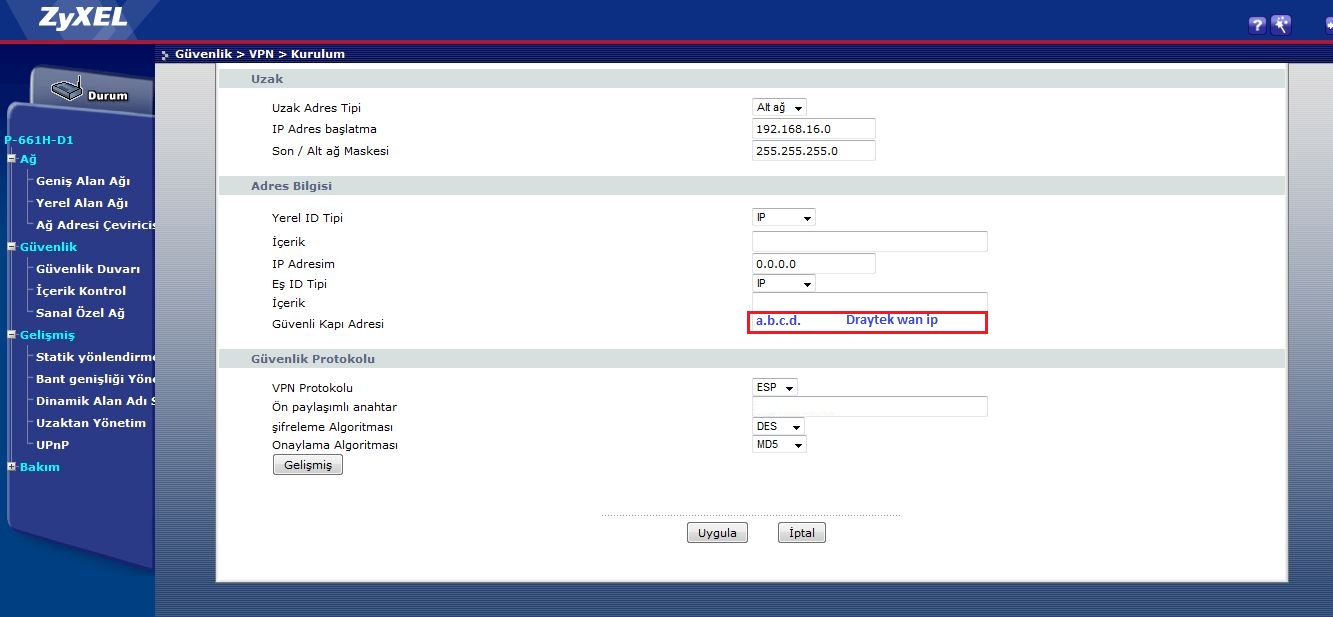
Task: Open the help question mark icon
Action: click(1257, 25)
